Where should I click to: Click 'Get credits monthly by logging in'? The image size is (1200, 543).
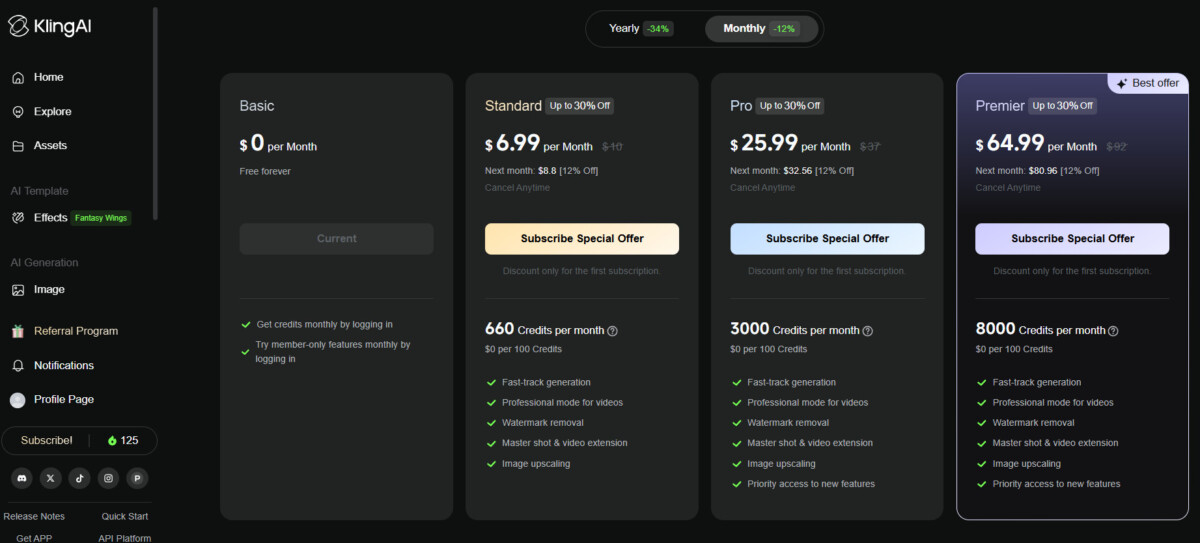coord(324,324)
